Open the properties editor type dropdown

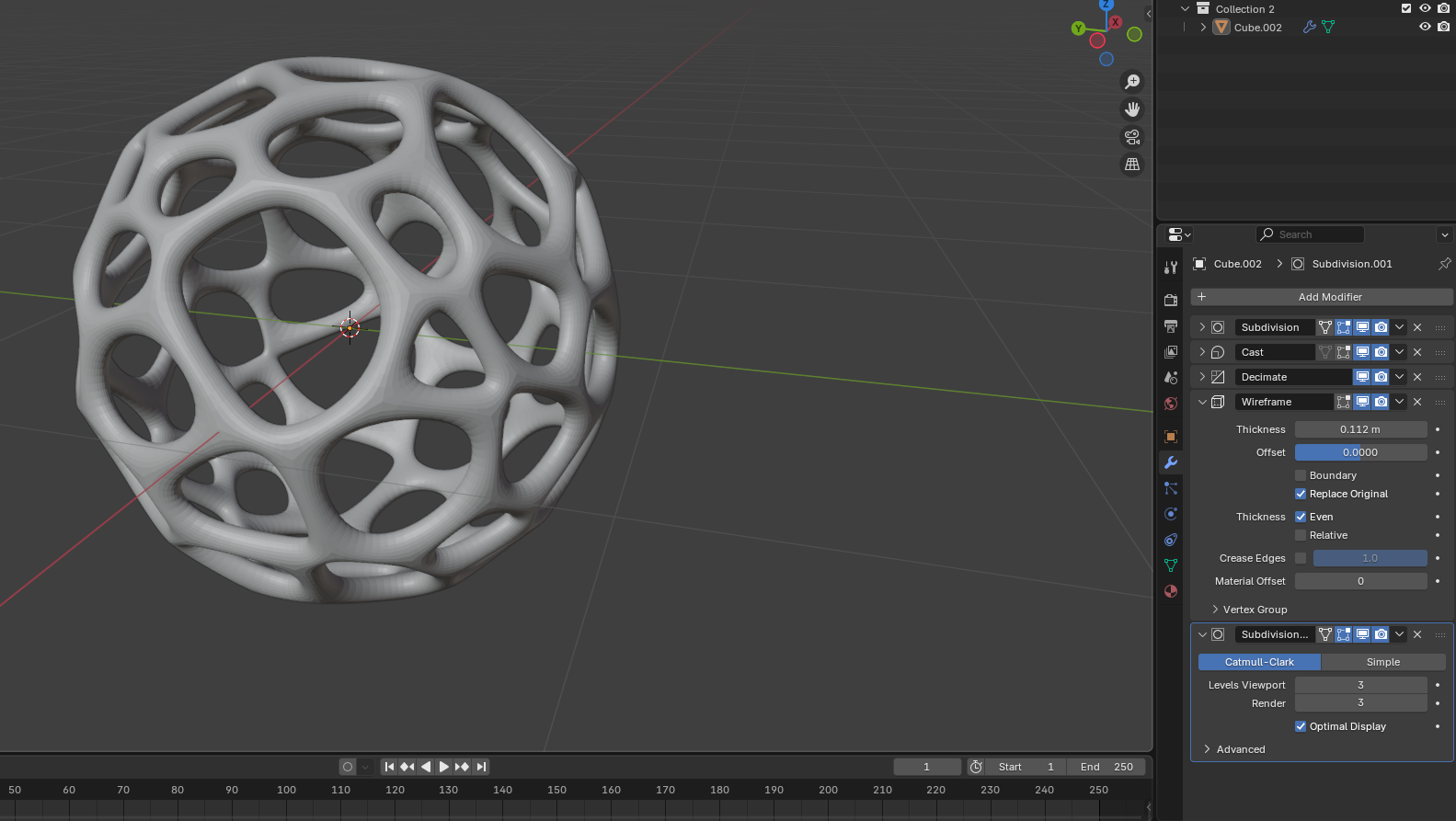[1178, 234]
